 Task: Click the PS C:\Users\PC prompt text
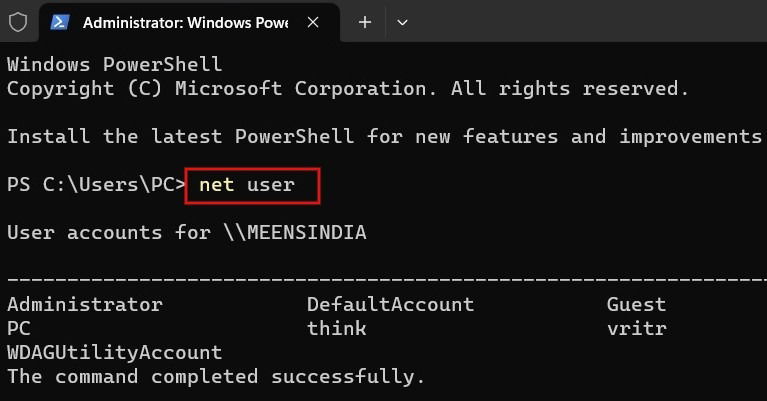point(96,185)
